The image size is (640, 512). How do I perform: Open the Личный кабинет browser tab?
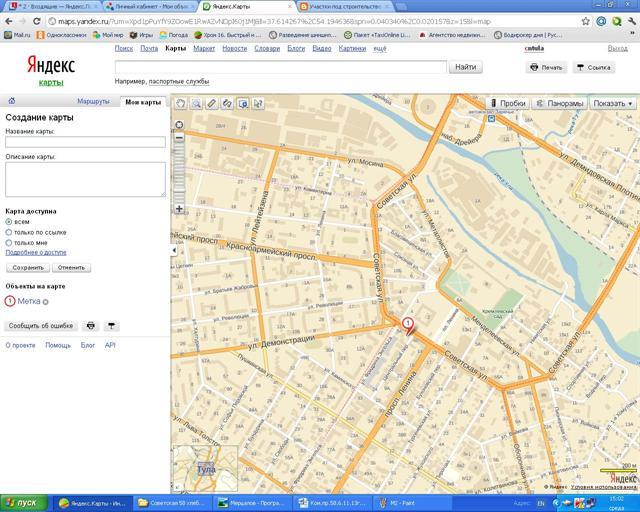click(150, 7)
